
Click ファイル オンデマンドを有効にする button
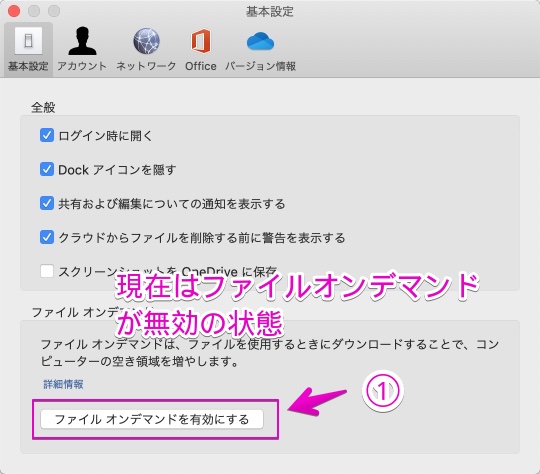click(152, 419)
